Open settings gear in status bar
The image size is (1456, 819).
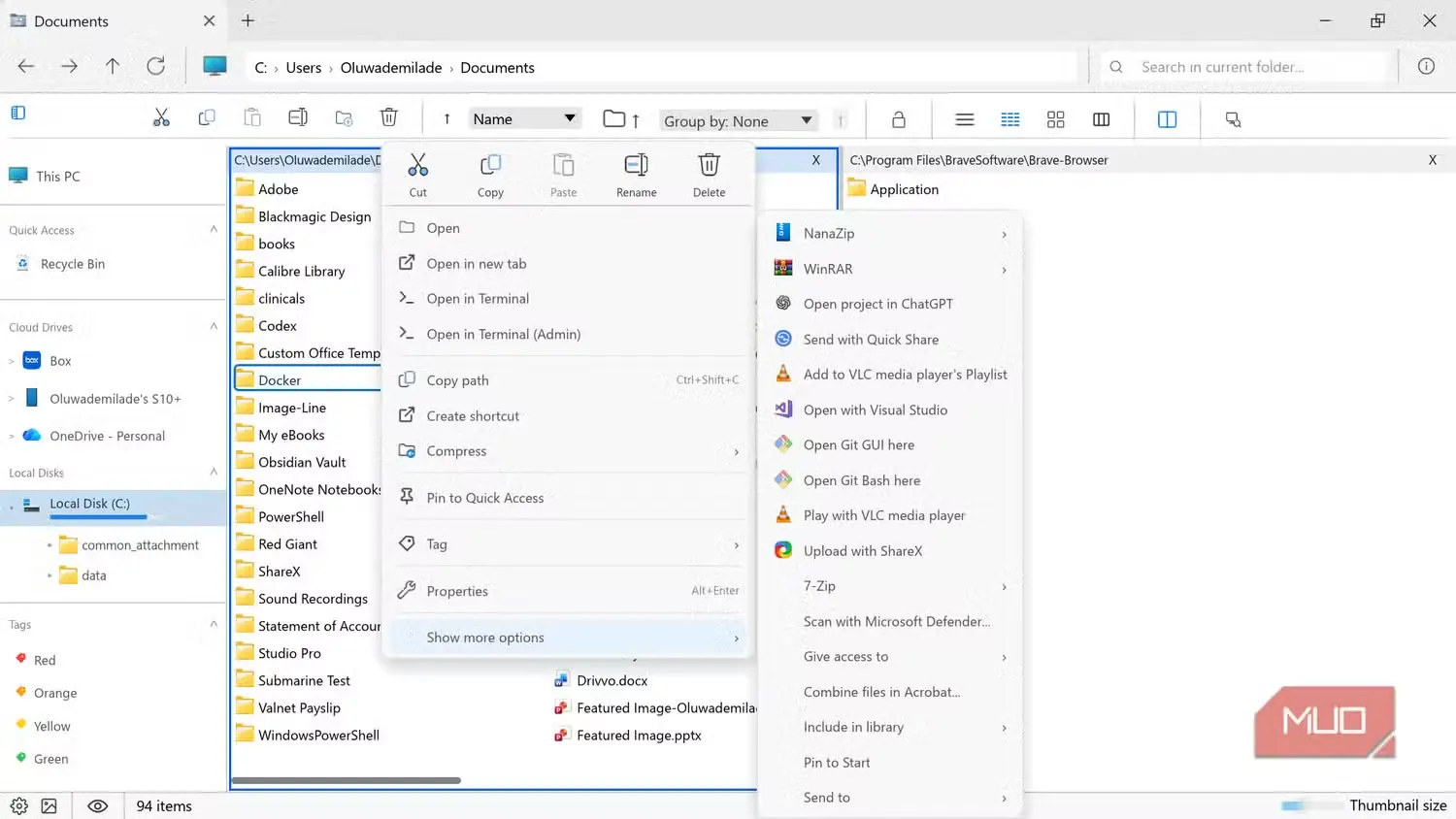(18, 805)
